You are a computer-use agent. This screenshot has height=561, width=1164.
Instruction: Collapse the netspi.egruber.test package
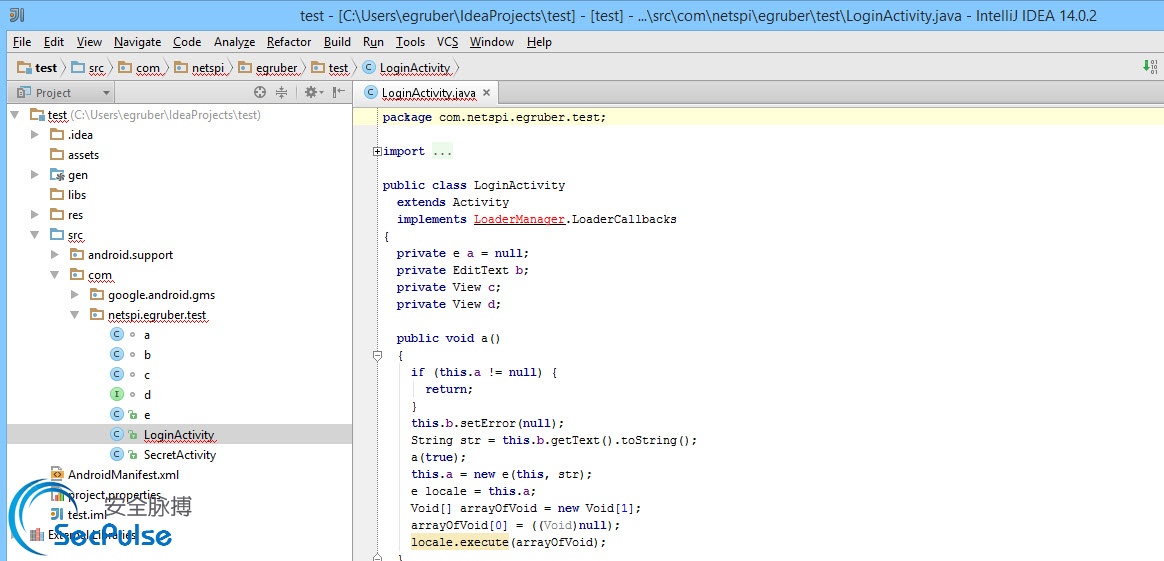point(74,315)
